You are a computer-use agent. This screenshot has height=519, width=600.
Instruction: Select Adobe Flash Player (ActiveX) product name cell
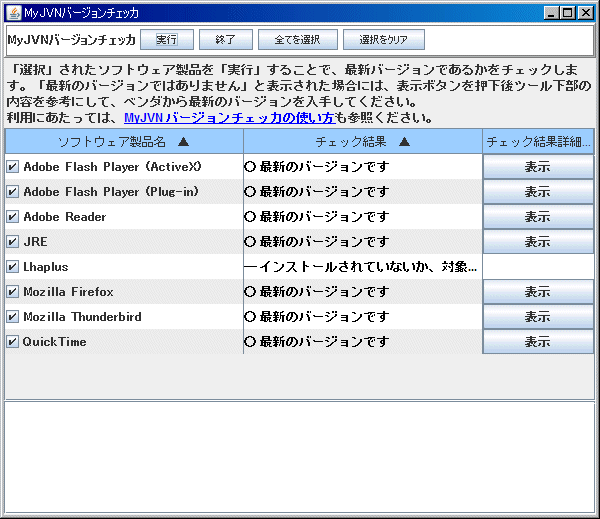point(124,166)
